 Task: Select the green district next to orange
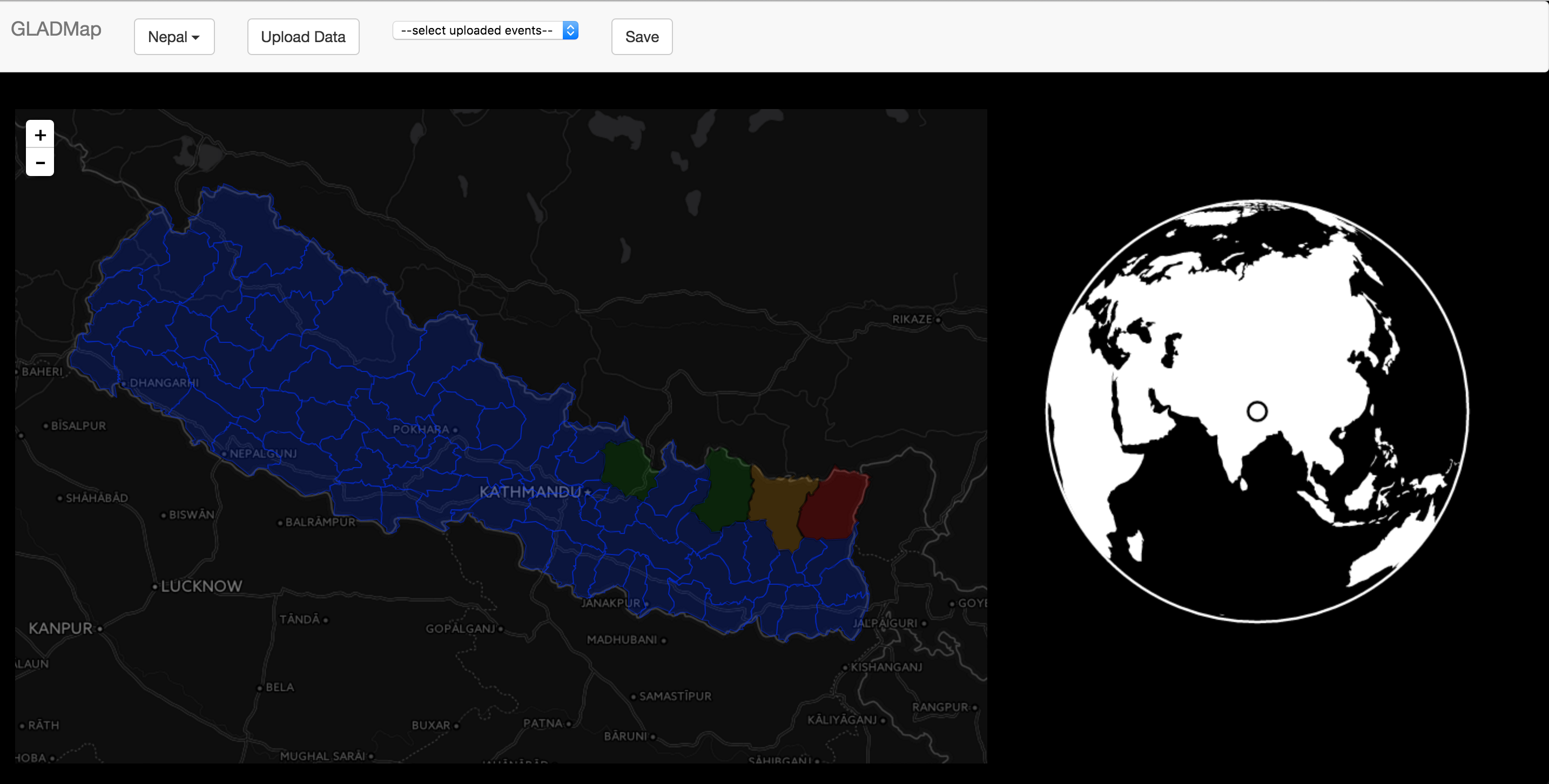(726, 490)
